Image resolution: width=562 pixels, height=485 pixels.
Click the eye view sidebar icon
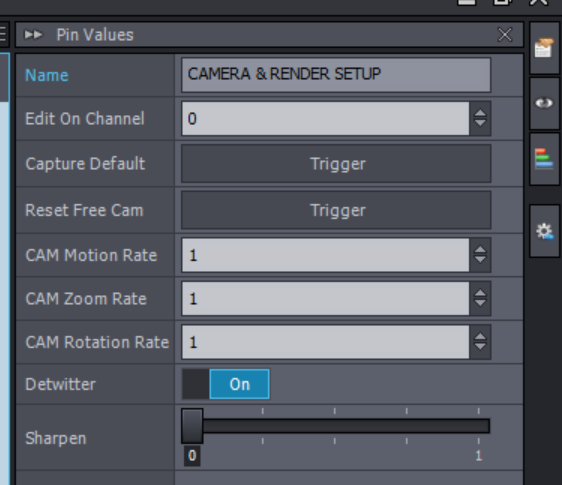pyautogui.click(x=544, y=103)
